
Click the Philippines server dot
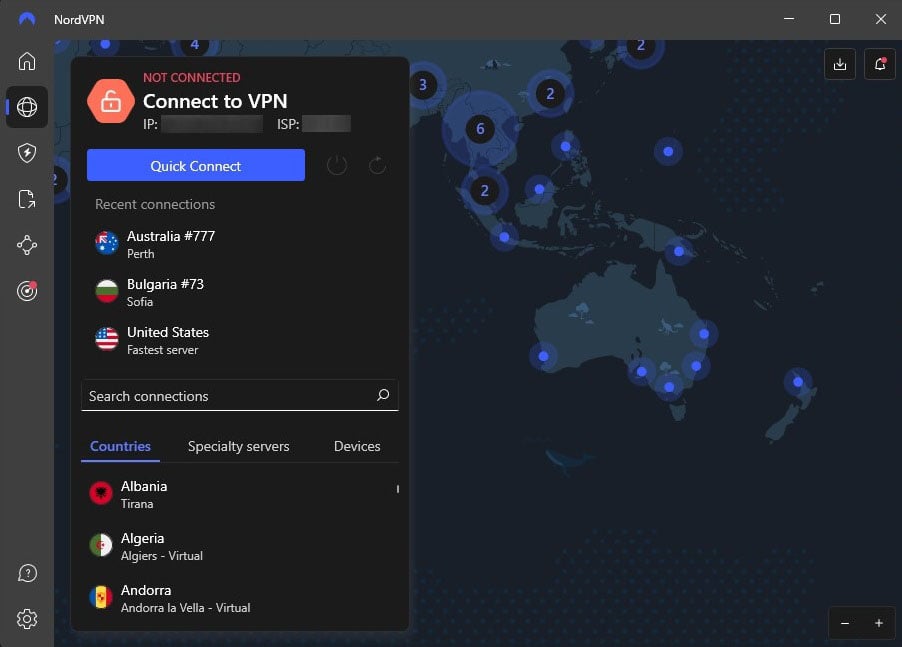[565, 147]
